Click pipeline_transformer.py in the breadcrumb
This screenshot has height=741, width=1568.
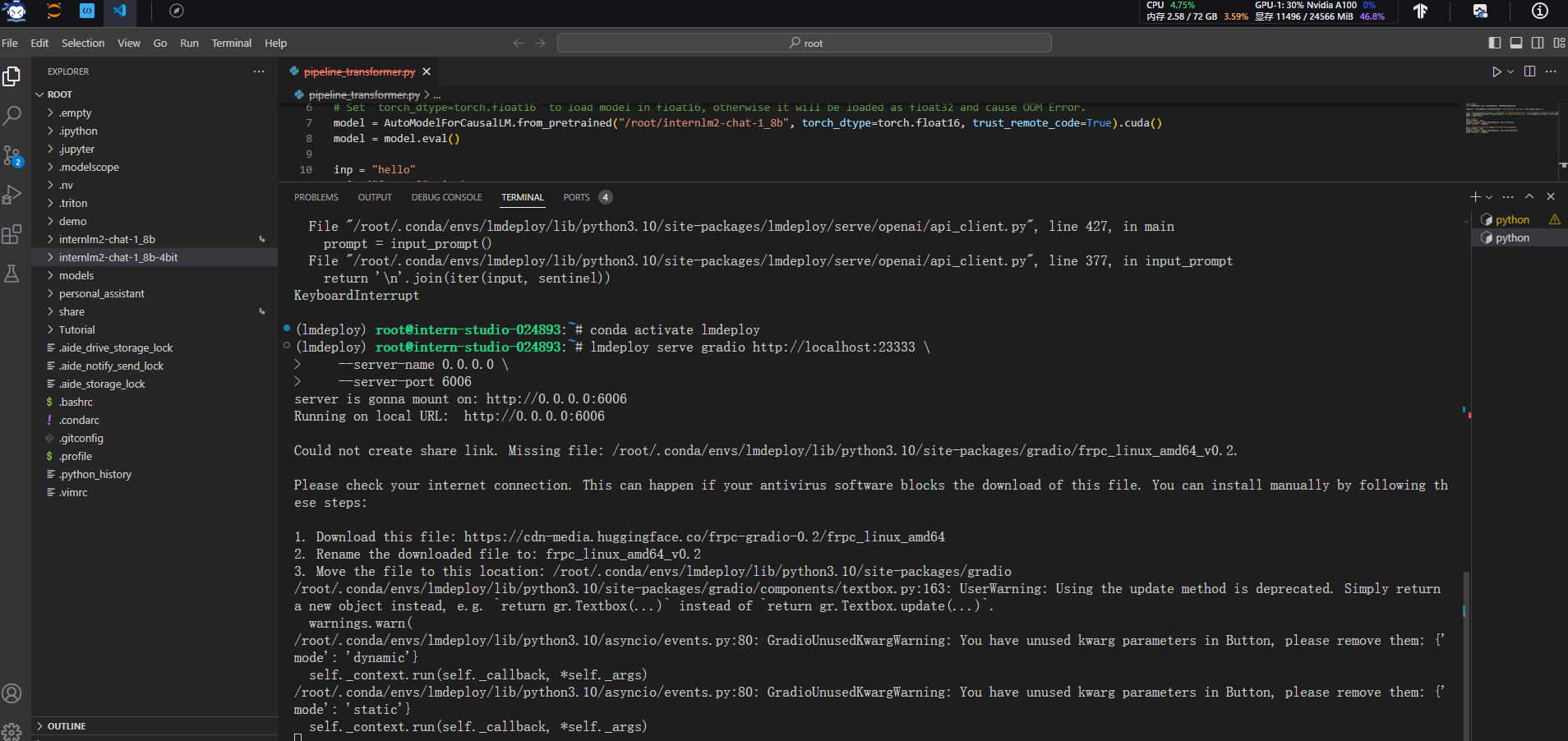tap(364, 94)
